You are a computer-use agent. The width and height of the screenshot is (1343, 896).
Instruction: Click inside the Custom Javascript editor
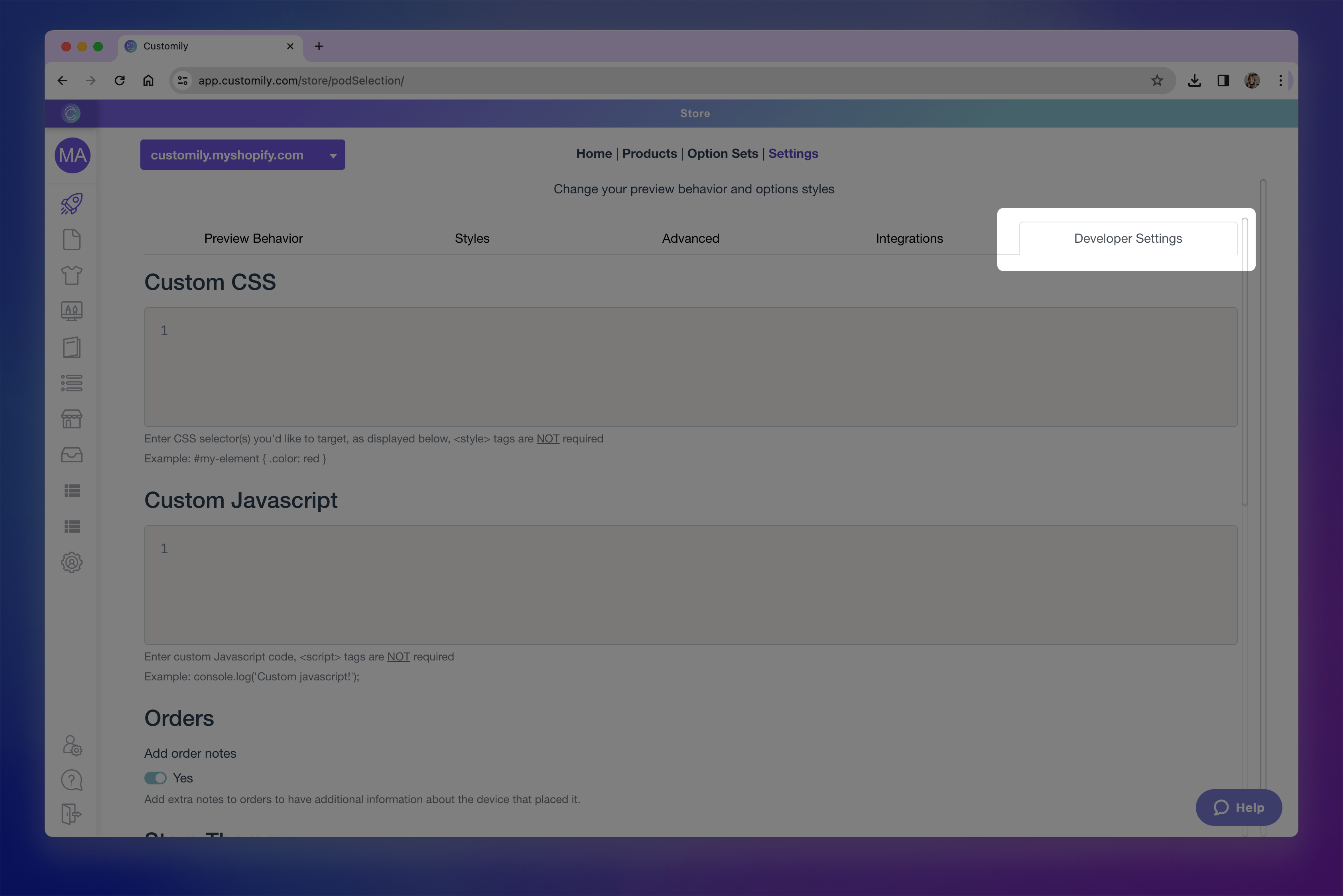click(x=691, y=585)
